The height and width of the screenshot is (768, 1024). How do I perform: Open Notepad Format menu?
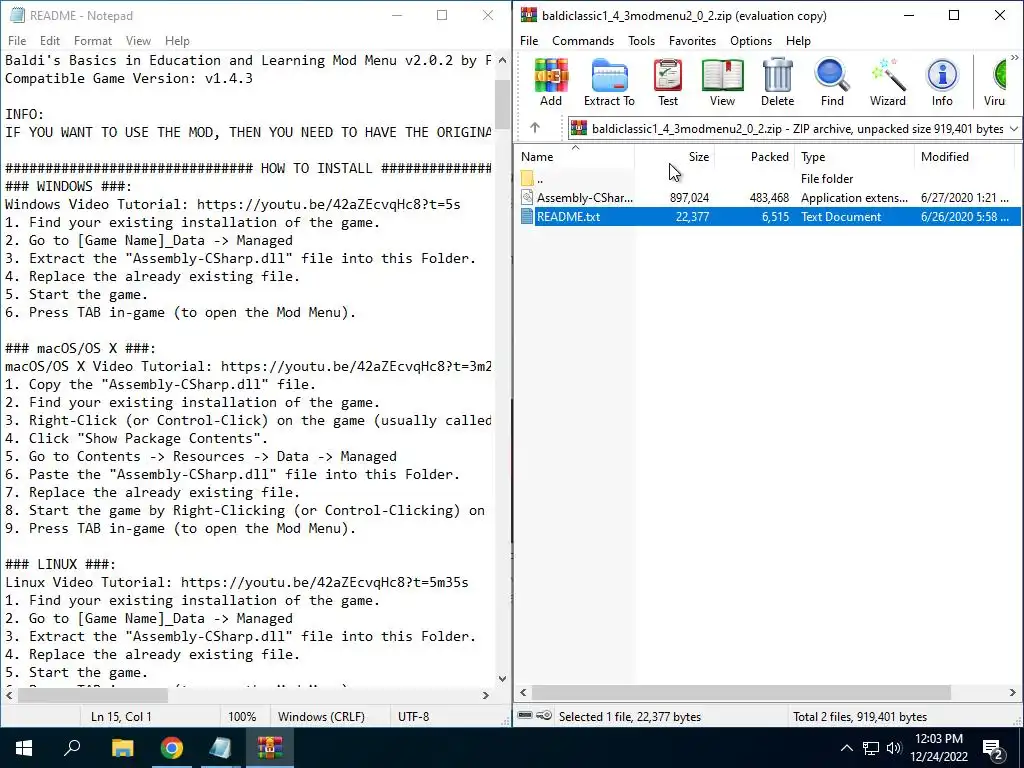(93, 40)
